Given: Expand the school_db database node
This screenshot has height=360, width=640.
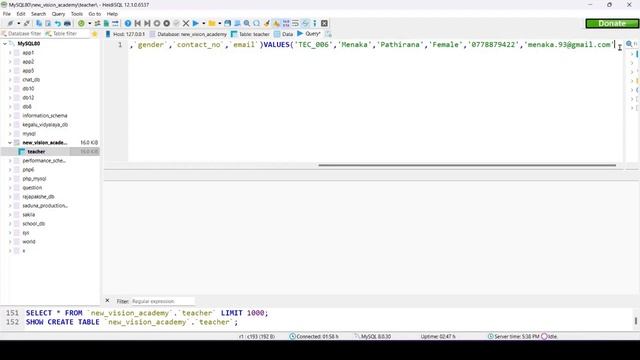Looking at the screenshot, I should click(10, 224).
